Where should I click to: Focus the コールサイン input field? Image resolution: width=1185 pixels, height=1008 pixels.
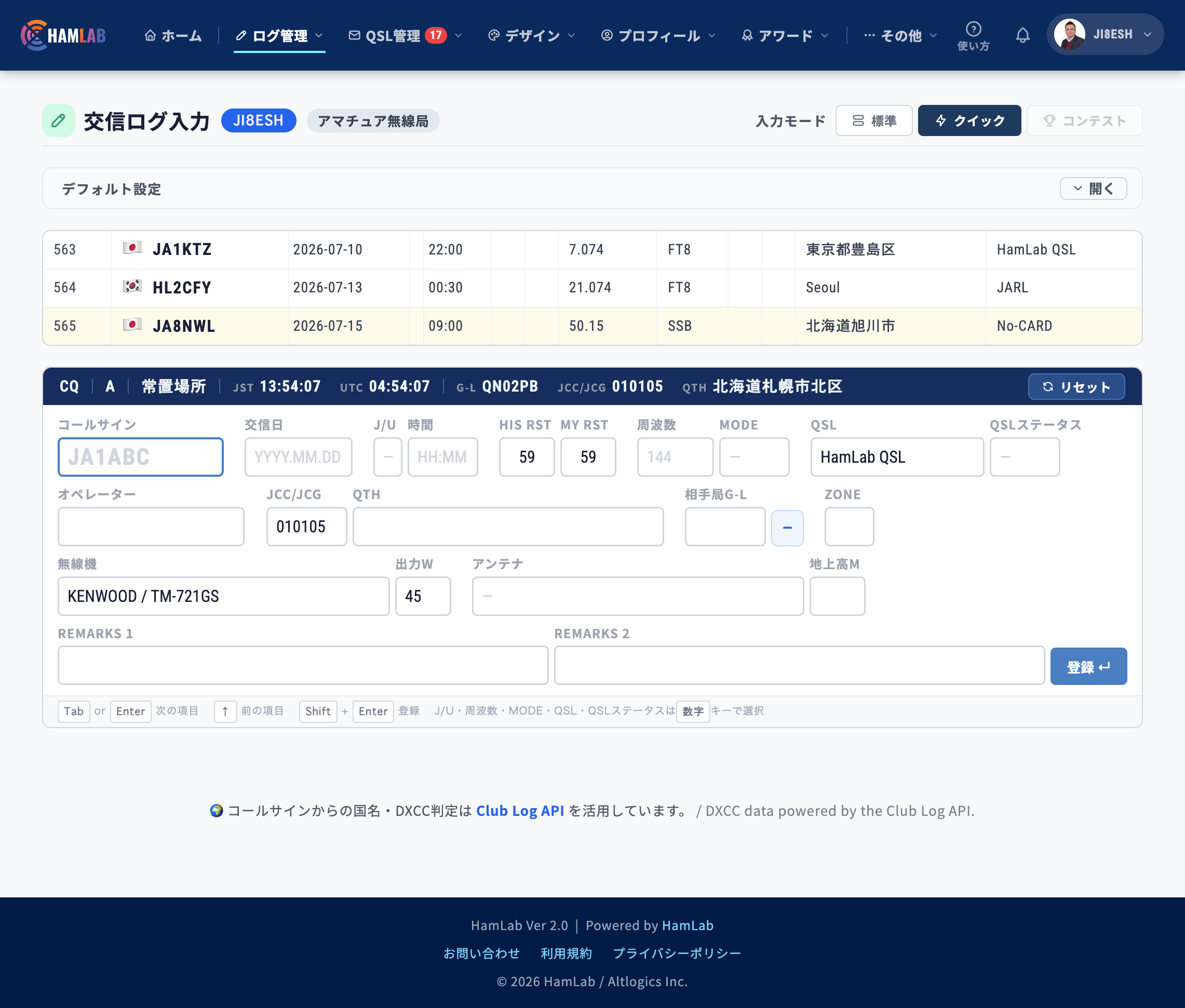pyautogui.click(x=141, y=456)
